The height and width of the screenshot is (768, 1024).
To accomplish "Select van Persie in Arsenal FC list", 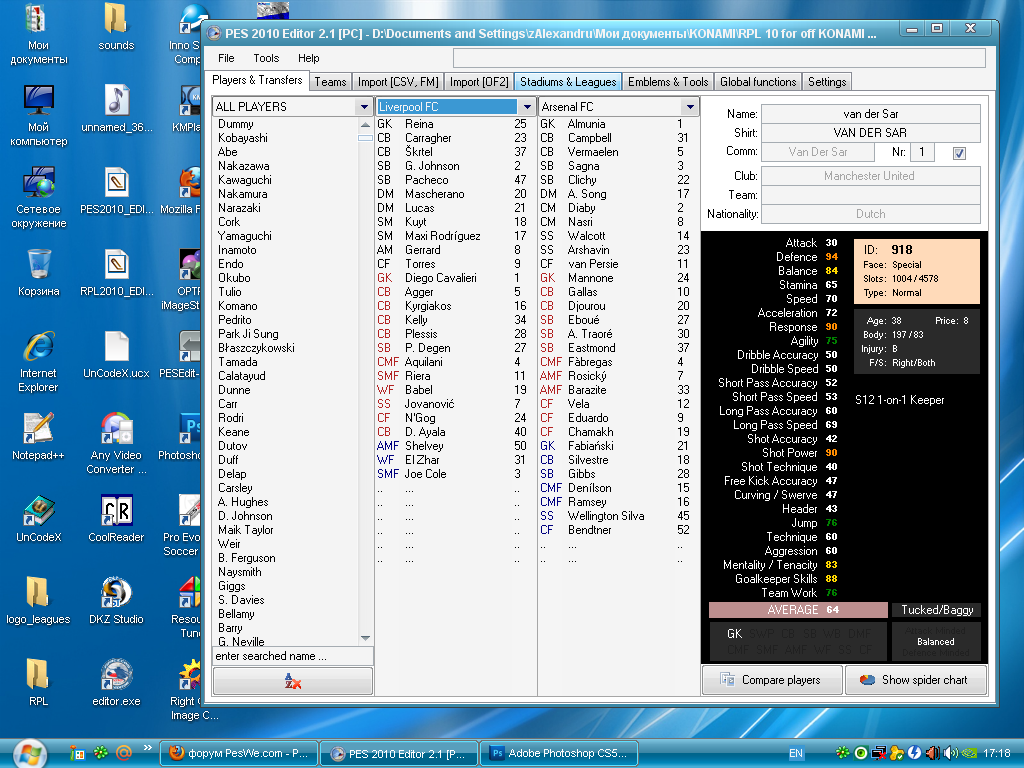I will pyautogui.click(x=618, y=264).
